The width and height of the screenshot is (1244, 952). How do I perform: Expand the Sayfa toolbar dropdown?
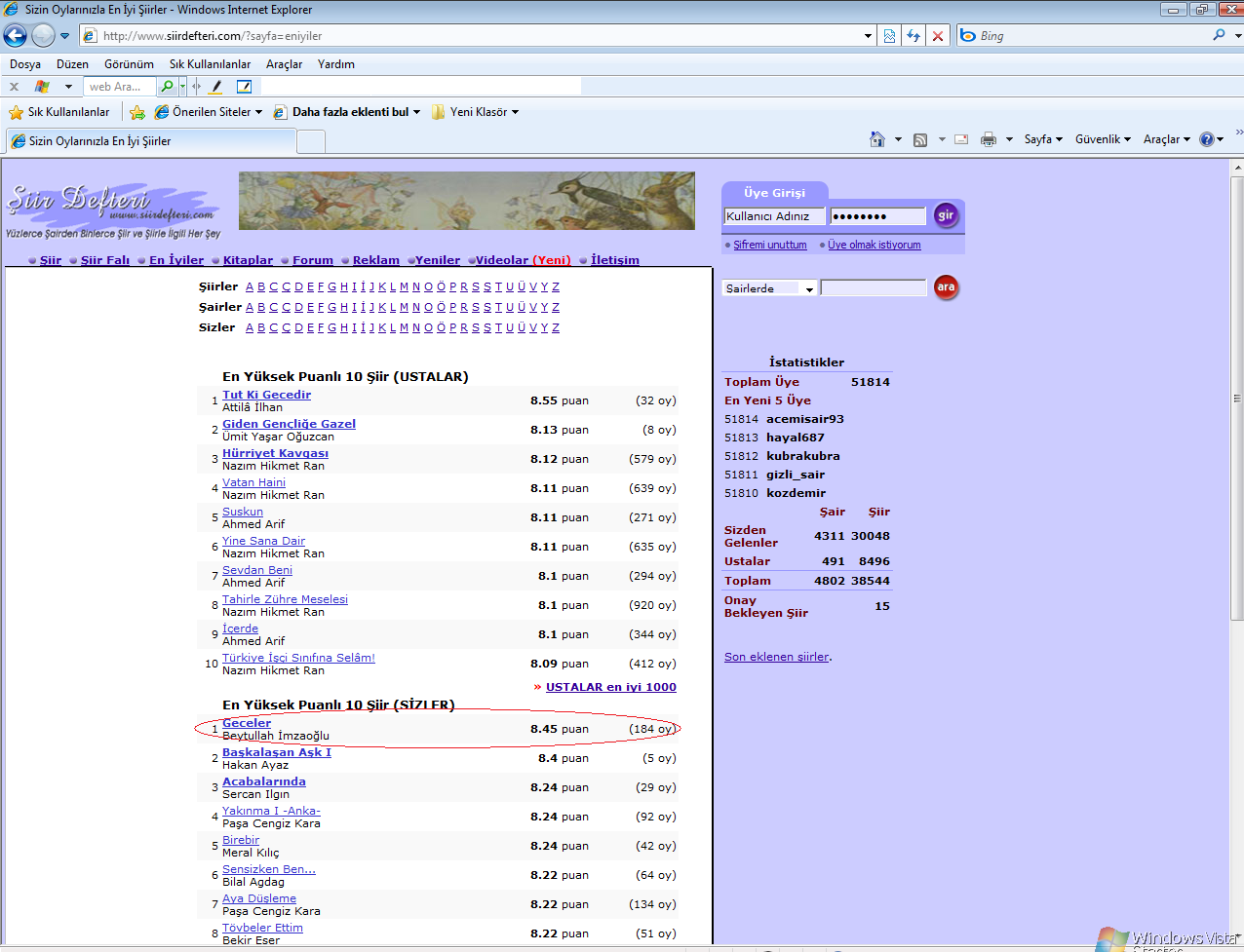1042,139
